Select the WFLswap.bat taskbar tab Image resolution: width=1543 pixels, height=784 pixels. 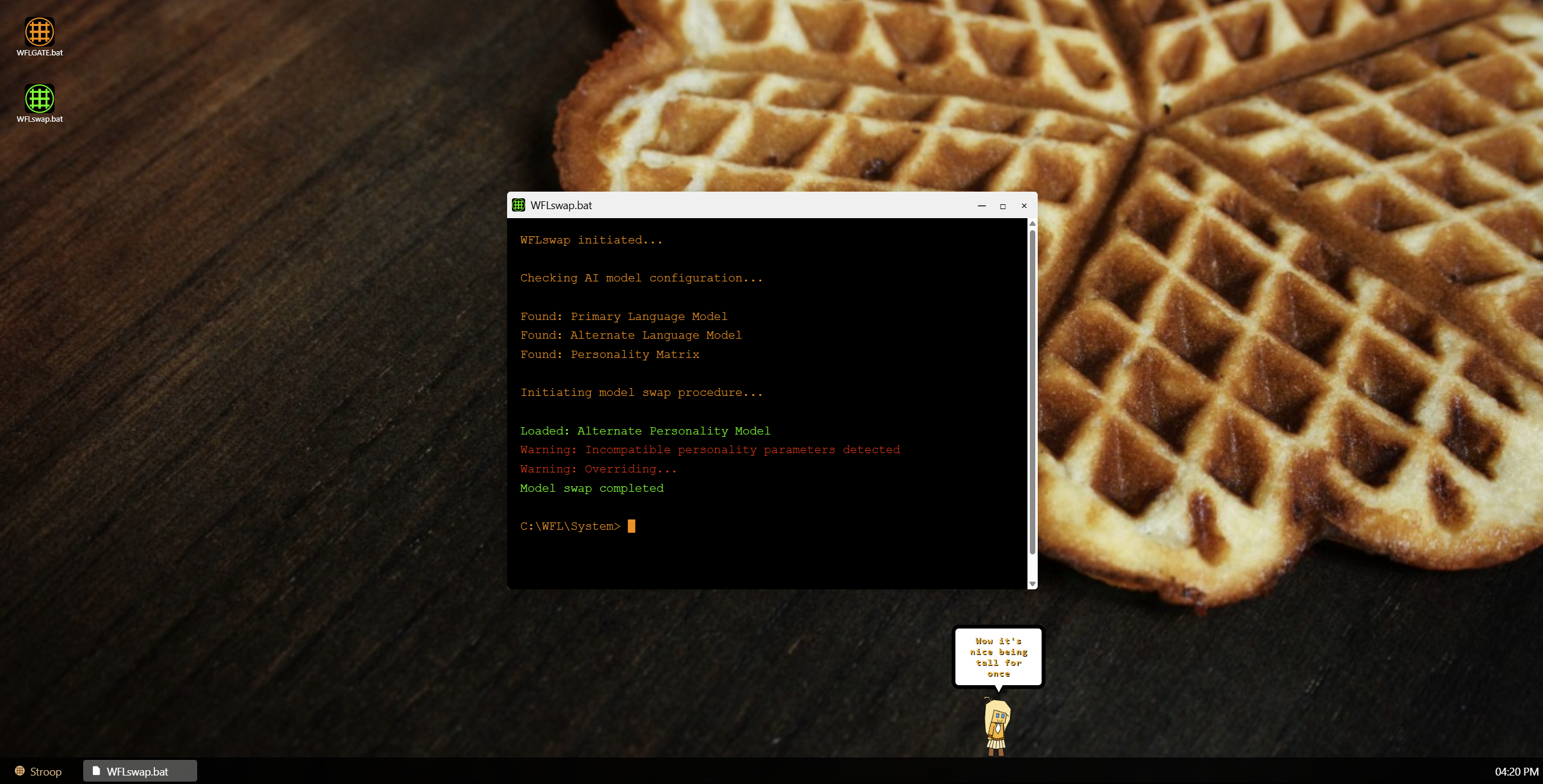pos(140,771)
